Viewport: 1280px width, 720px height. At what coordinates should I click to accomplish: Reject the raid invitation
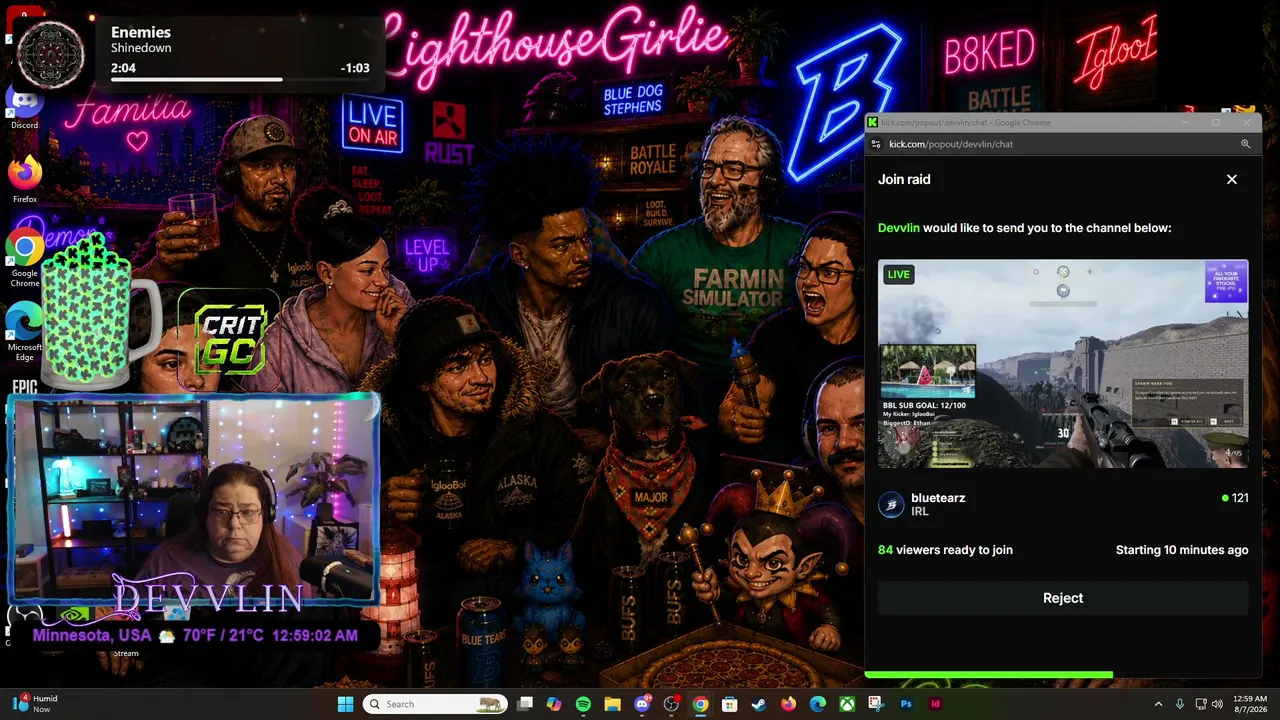1063,598
